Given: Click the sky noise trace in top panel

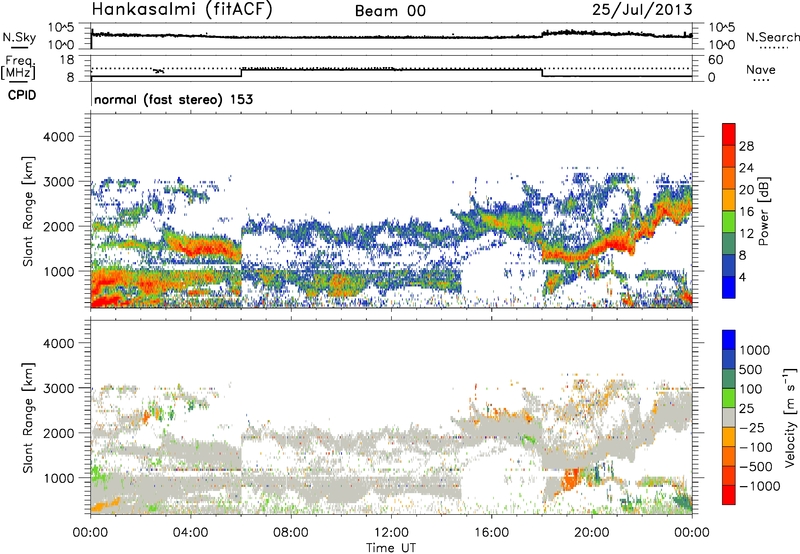Looking at the screenshot, I should 391,36.
